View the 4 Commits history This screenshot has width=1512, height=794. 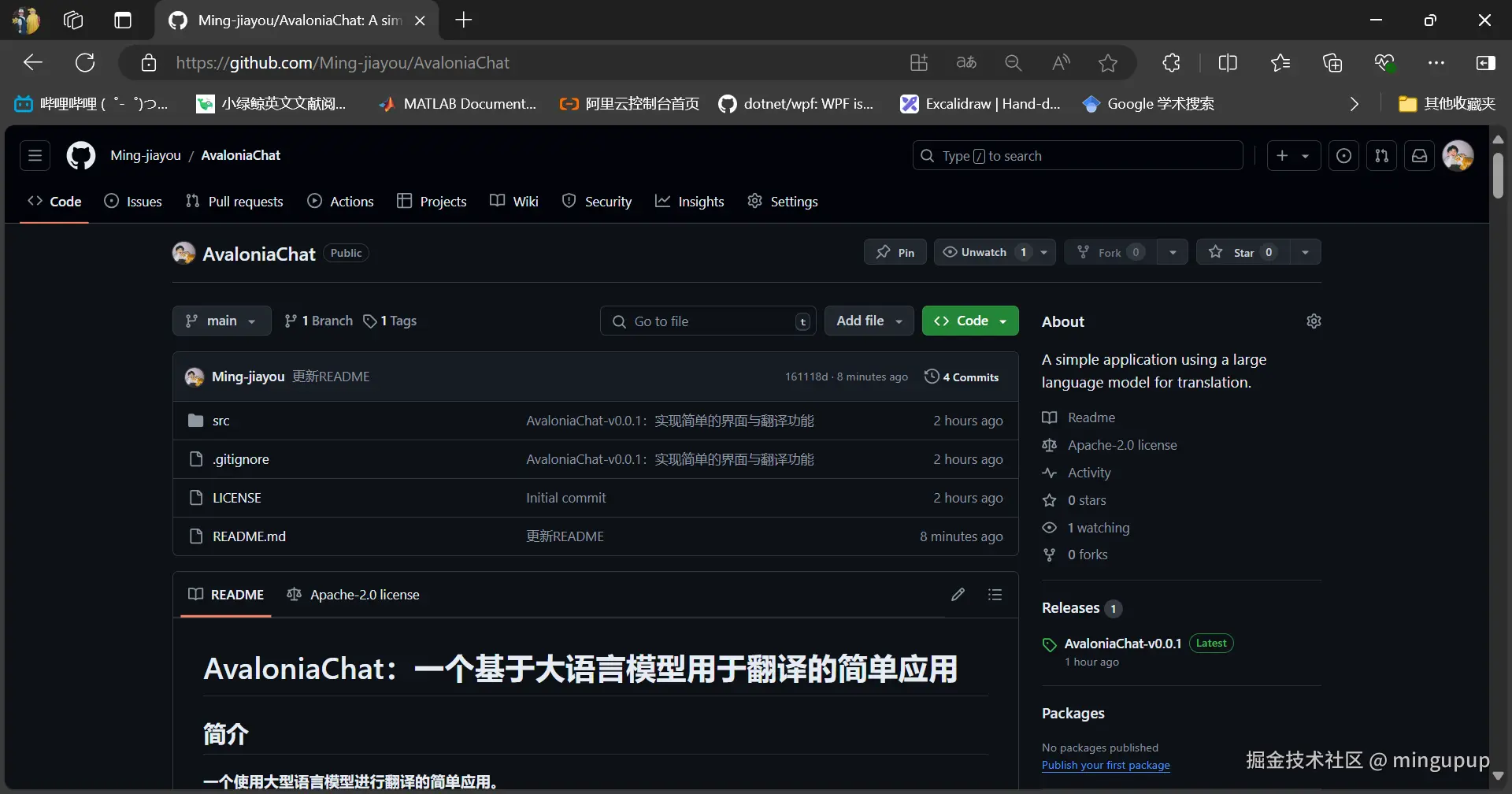(x=962, y=377)
